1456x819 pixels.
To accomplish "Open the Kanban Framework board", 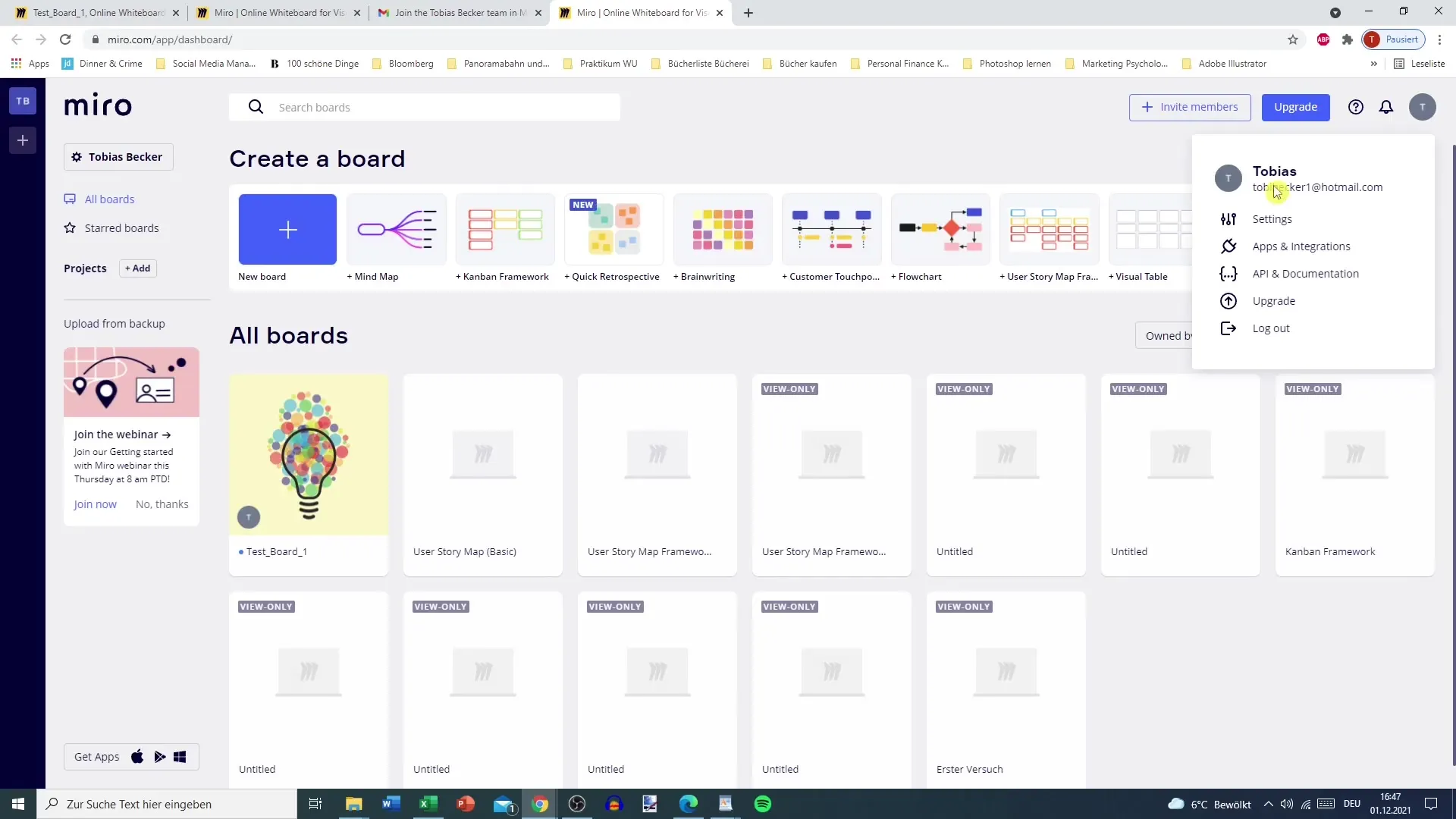I will pos(1355,474).
